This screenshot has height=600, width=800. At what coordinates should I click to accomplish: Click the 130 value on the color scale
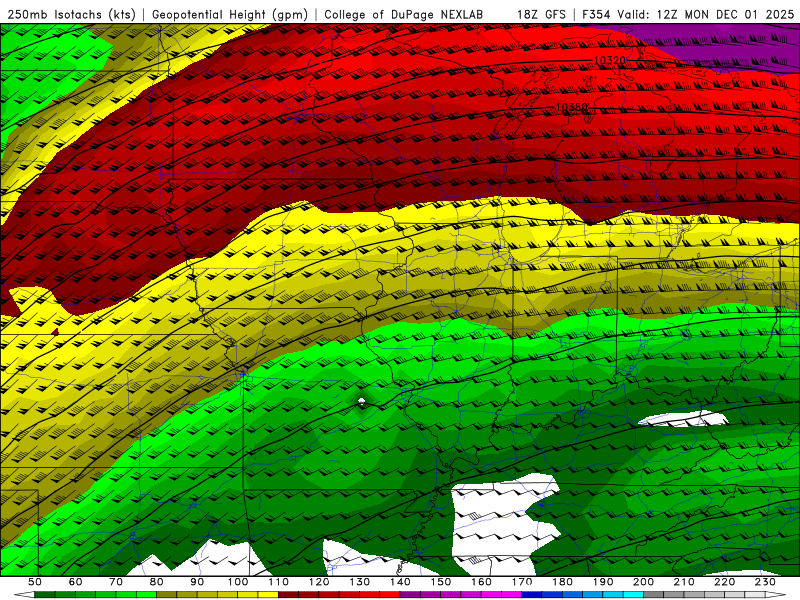(360, 582)
